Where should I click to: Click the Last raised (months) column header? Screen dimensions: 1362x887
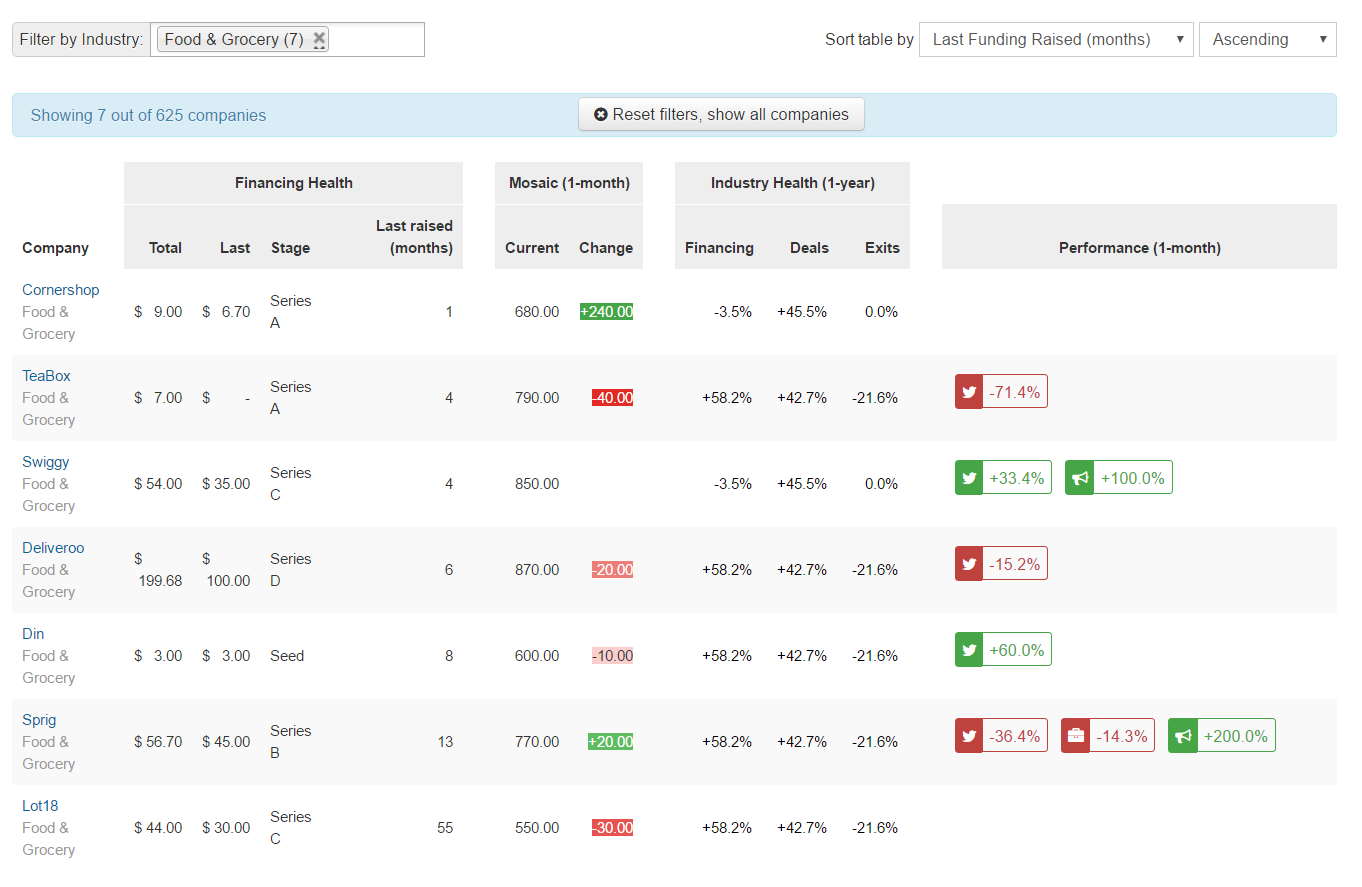coord(414,237)
